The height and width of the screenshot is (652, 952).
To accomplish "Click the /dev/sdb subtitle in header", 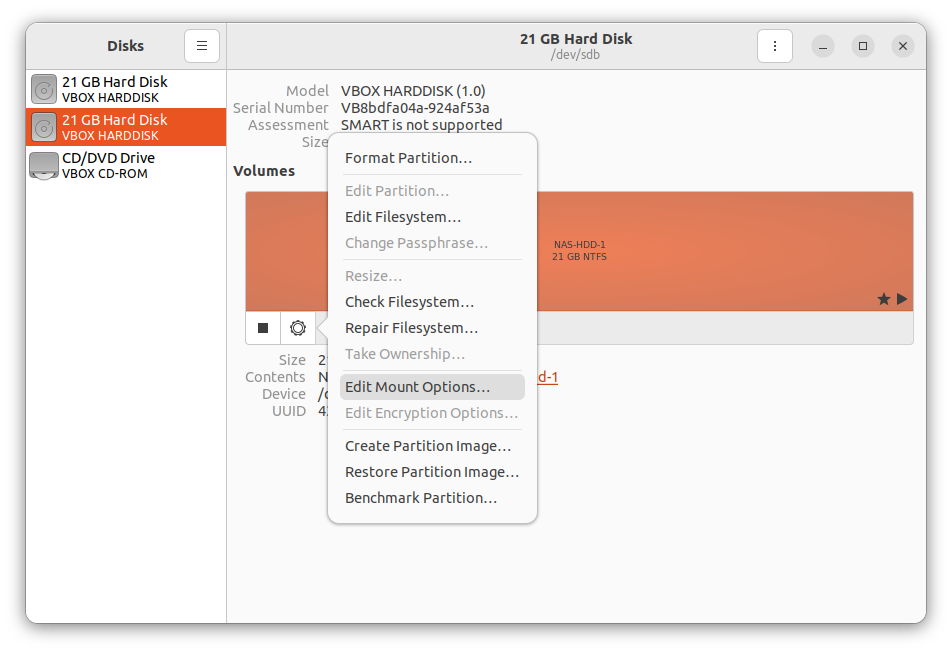I will [575, 55].
